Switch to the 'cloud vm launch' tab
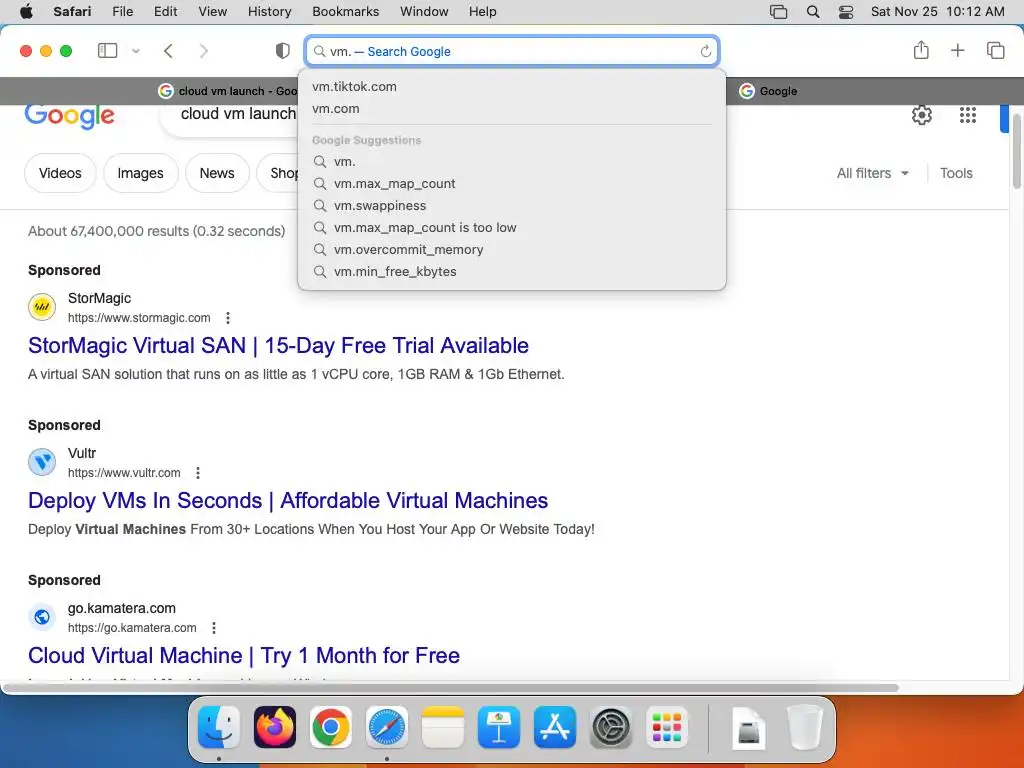 227,91
